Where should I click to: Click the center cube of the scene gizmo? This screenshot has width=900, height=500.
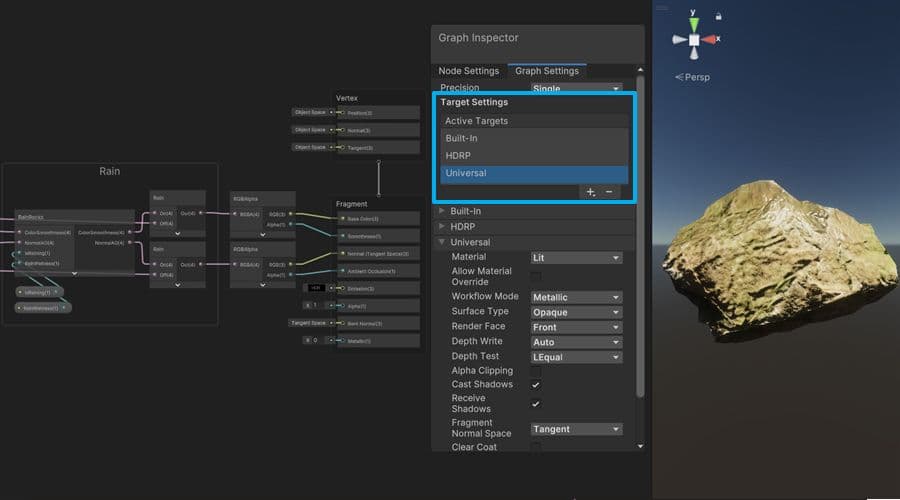tap(693, 40)
